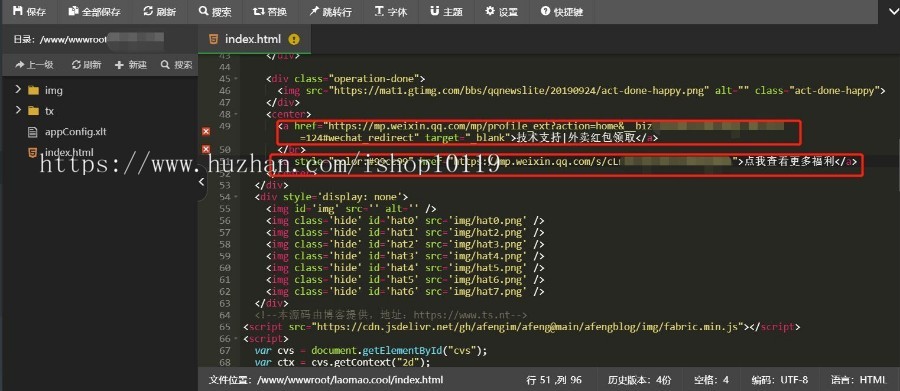900x391 pixels.
Task: Expand the tx folder chevron
Action: [x=18, y=110]
